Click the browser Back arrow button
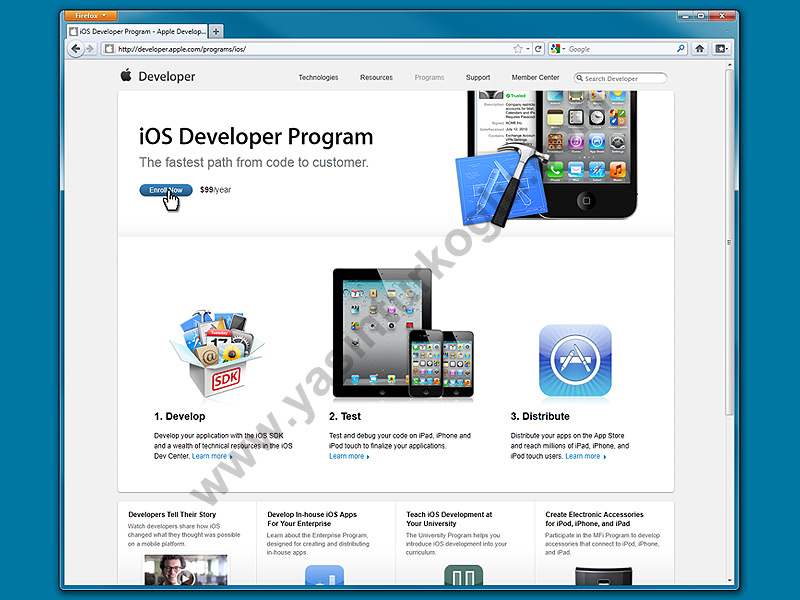Image resolution: width=800 pixels, height=600 pixels. [76, 49]
